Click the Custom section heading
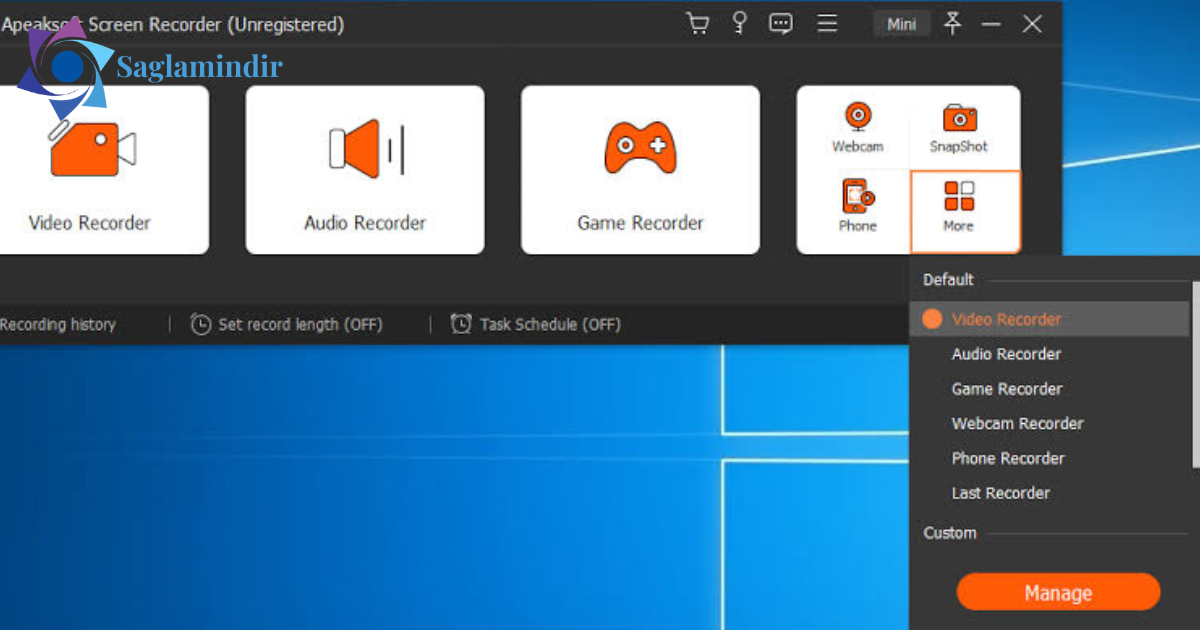Image resolution: width=1200 pixels, height=630 pixels. coord(950,533)
